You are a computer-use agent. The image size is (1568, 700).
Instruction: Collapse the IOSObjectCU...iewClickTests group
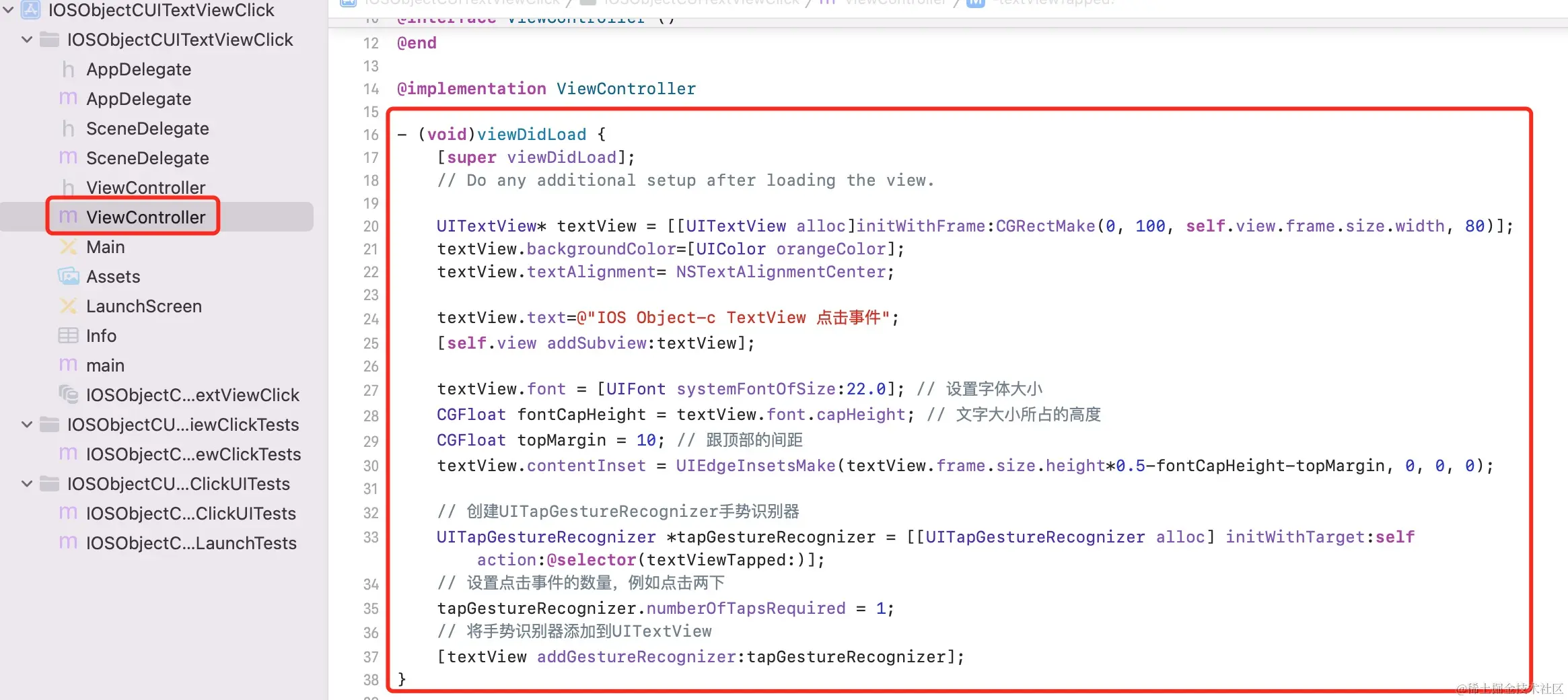[27, 425]
